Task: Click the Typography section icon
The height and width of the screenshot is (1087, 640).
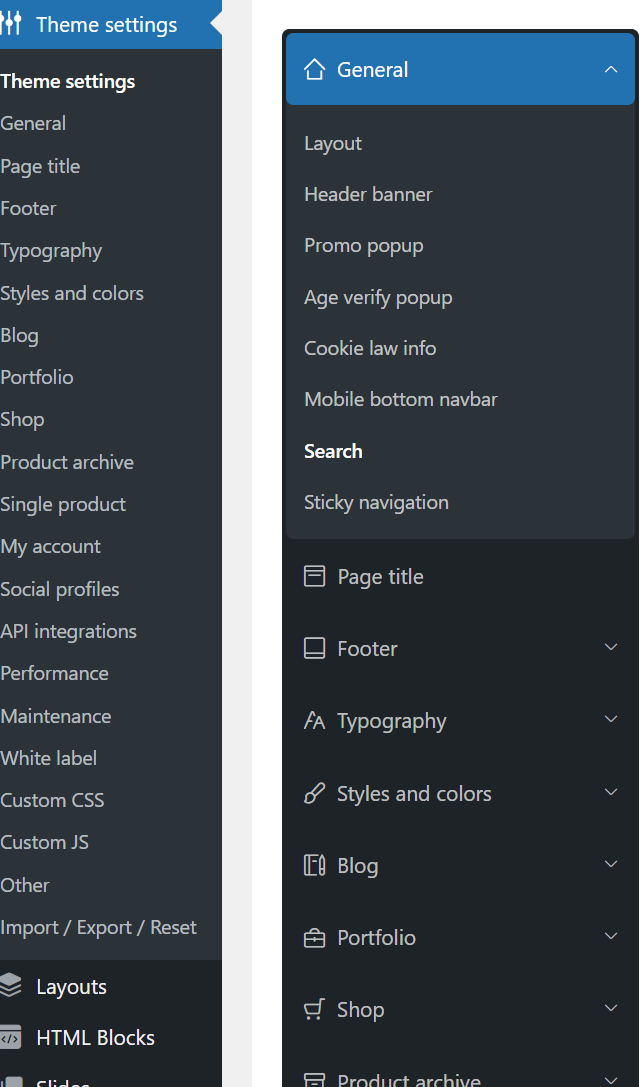Action: (x=314, y=721)
